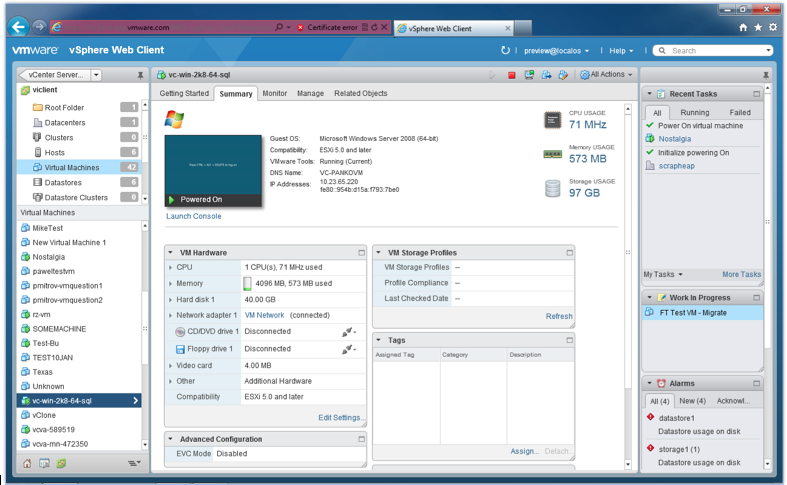Switch to the Monitor tab
This screenshot has height=485, width=787.
[274, 93]
